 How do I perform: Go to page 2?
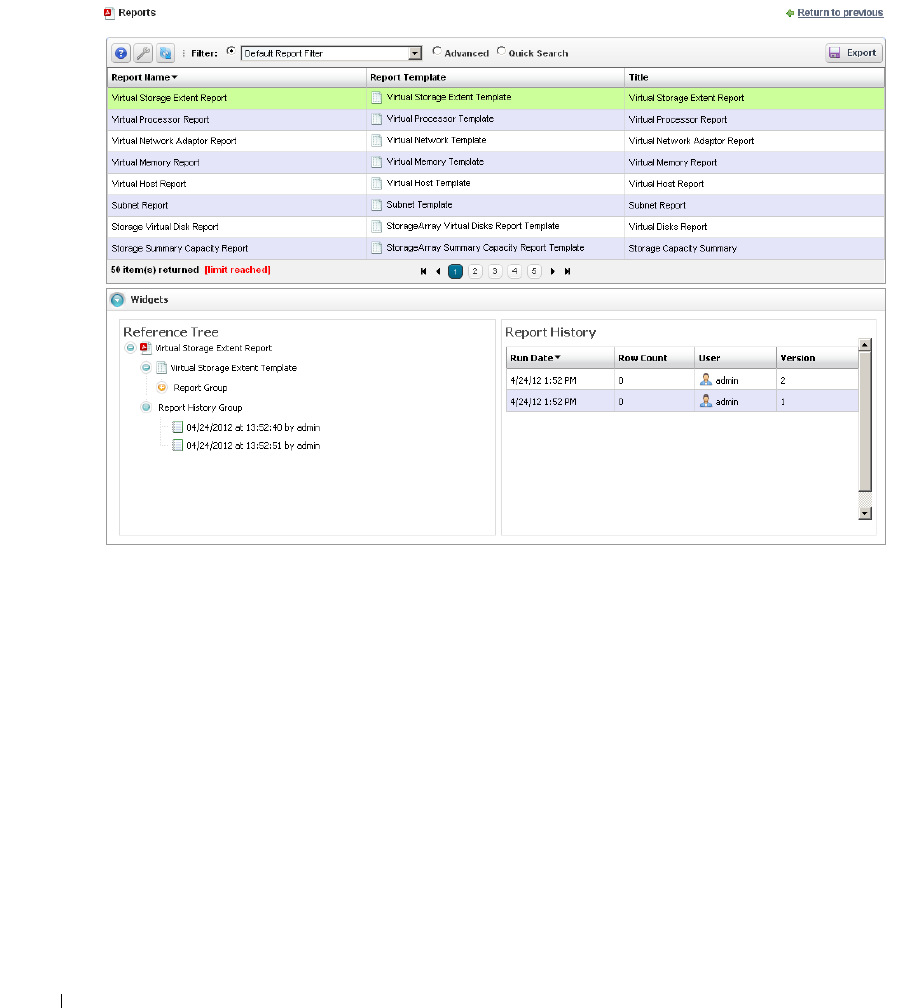tap(475, 271)
